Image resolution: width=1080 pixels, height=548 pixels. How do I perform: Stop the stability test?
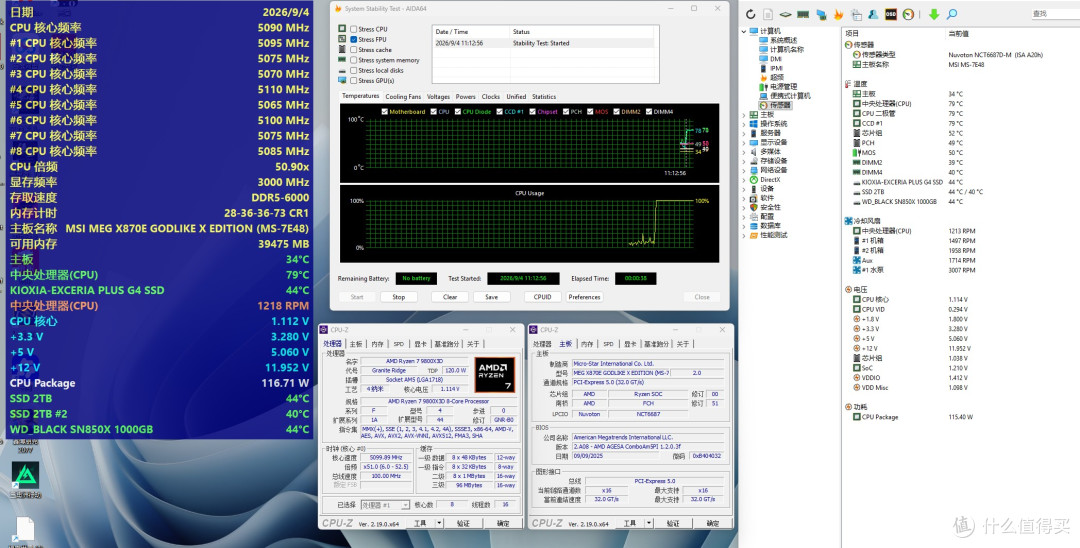[x=398, y=297]
